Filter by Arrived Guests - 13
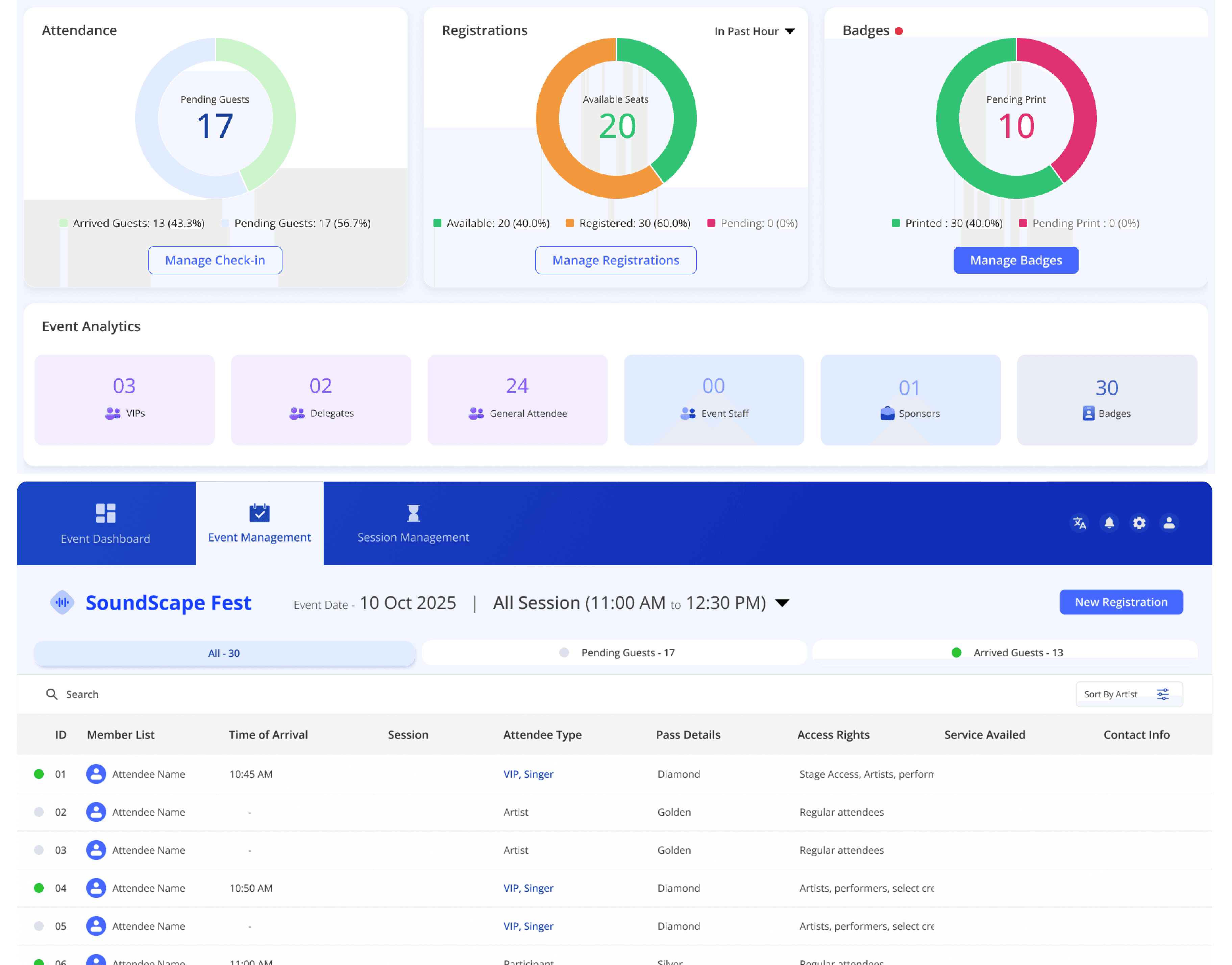Screen dimensions: 1232x965 (x=1005, y=652)
